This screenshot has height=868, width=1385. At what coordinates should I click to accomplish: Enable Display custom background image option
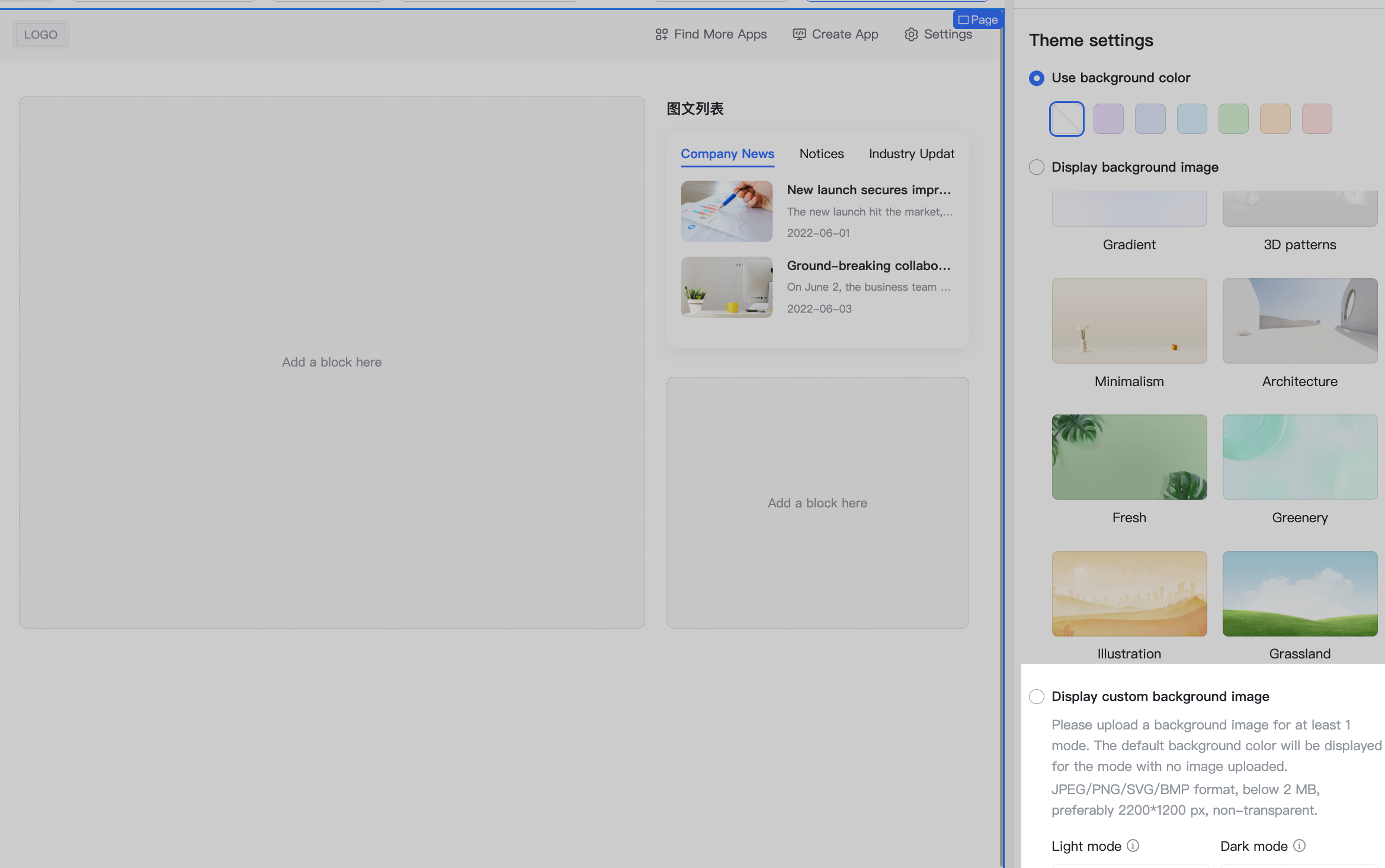[1036, 696]
